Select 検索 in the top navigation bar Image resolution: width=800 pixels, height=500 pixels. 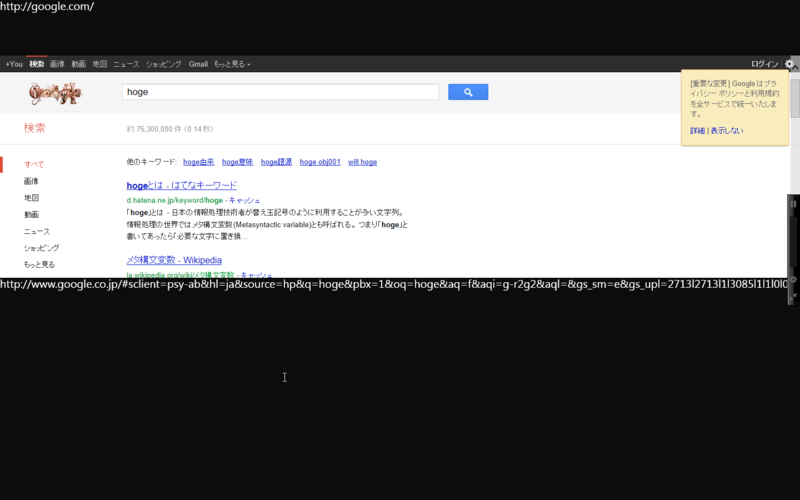point(36,64)
